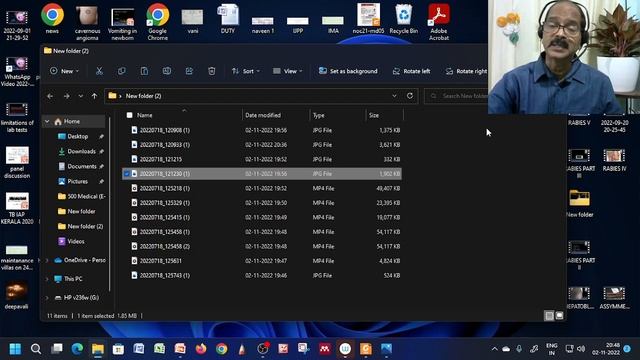Image resolution: width=640 pixels, height=360 pixels.
Task: Open Microsoft Word from taskbar
Action: tap(139, 349)
